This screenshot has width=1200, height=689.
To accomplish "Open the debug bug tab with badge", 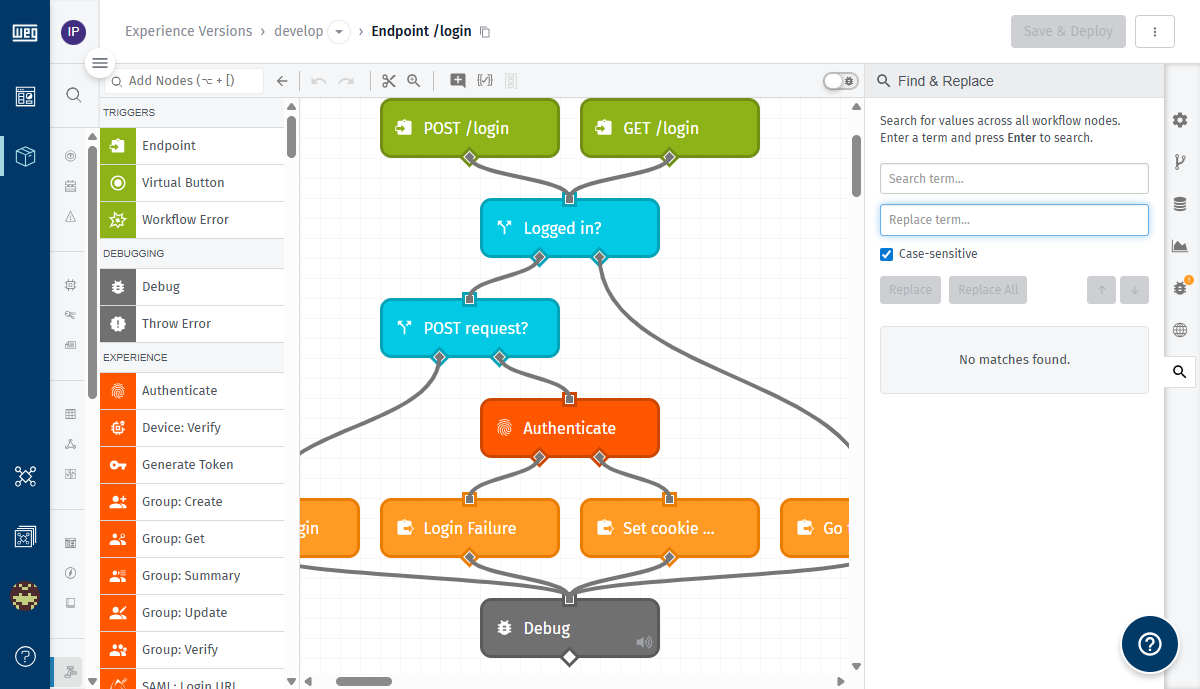I will (x=1180, y=288).
